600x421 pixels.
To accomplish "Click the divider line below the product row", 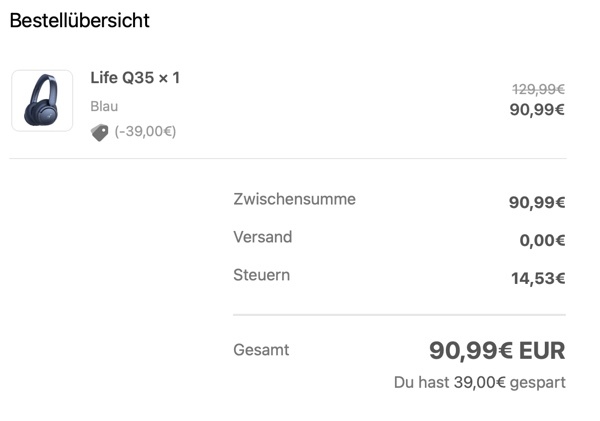I will (288, 158).
